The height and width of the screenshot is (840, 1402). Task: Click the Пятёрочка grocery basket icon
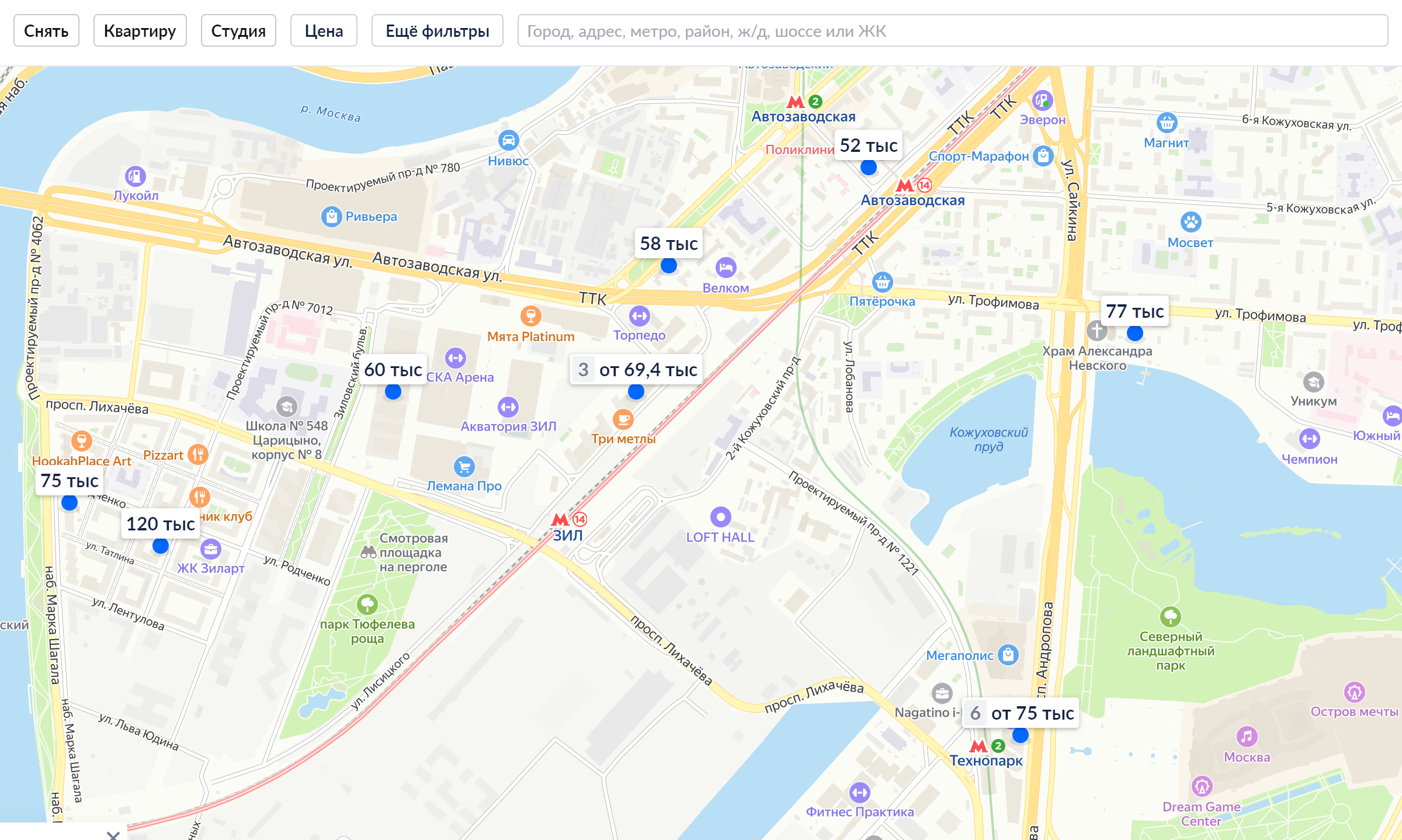tap(882, 282)
